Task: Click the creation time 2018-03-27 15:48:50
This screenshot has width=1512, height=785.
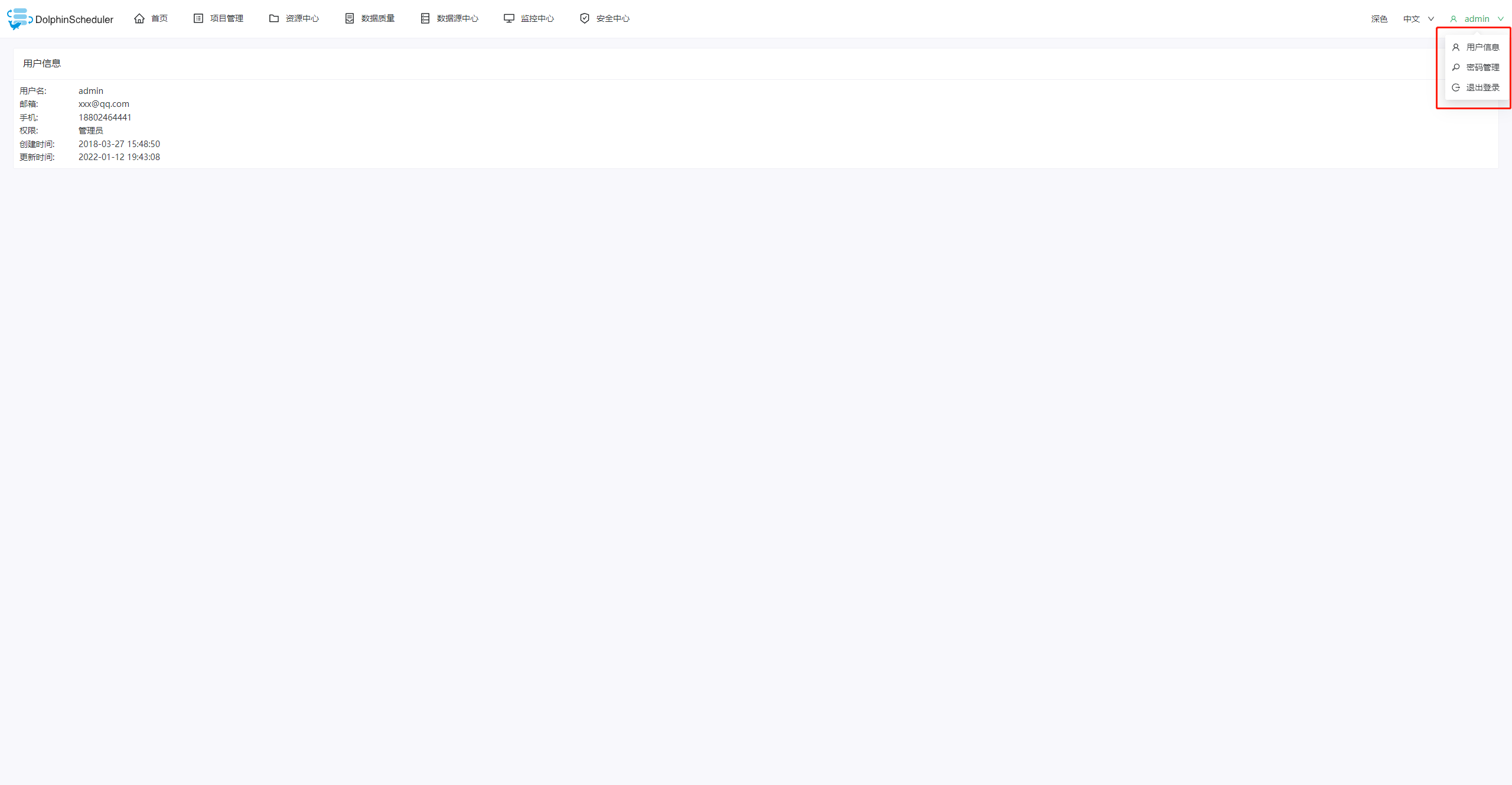Action: [x=119, y=144]
